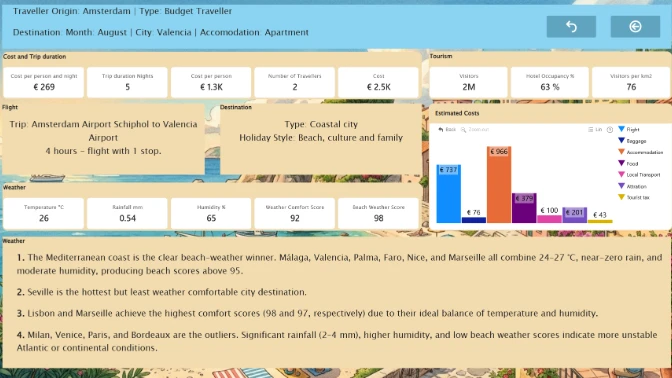Click the Rainfall mm 0.54 card
The height and width of the screenshot is (378, 672).
[x=127, y=213]
